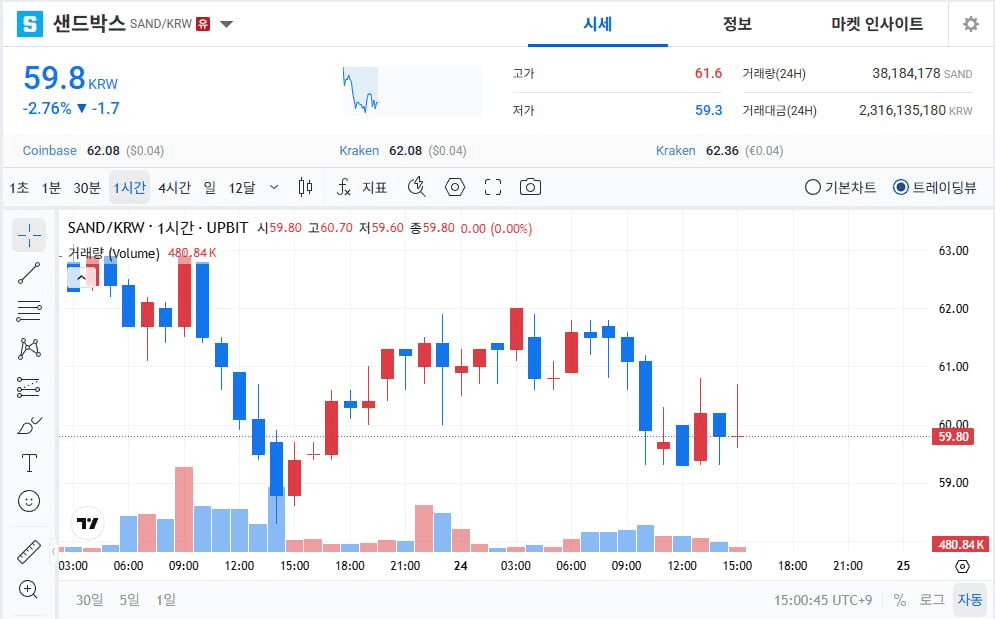Click the Sandbox coin logo
995x619 pixels.
tap(29, 24)
